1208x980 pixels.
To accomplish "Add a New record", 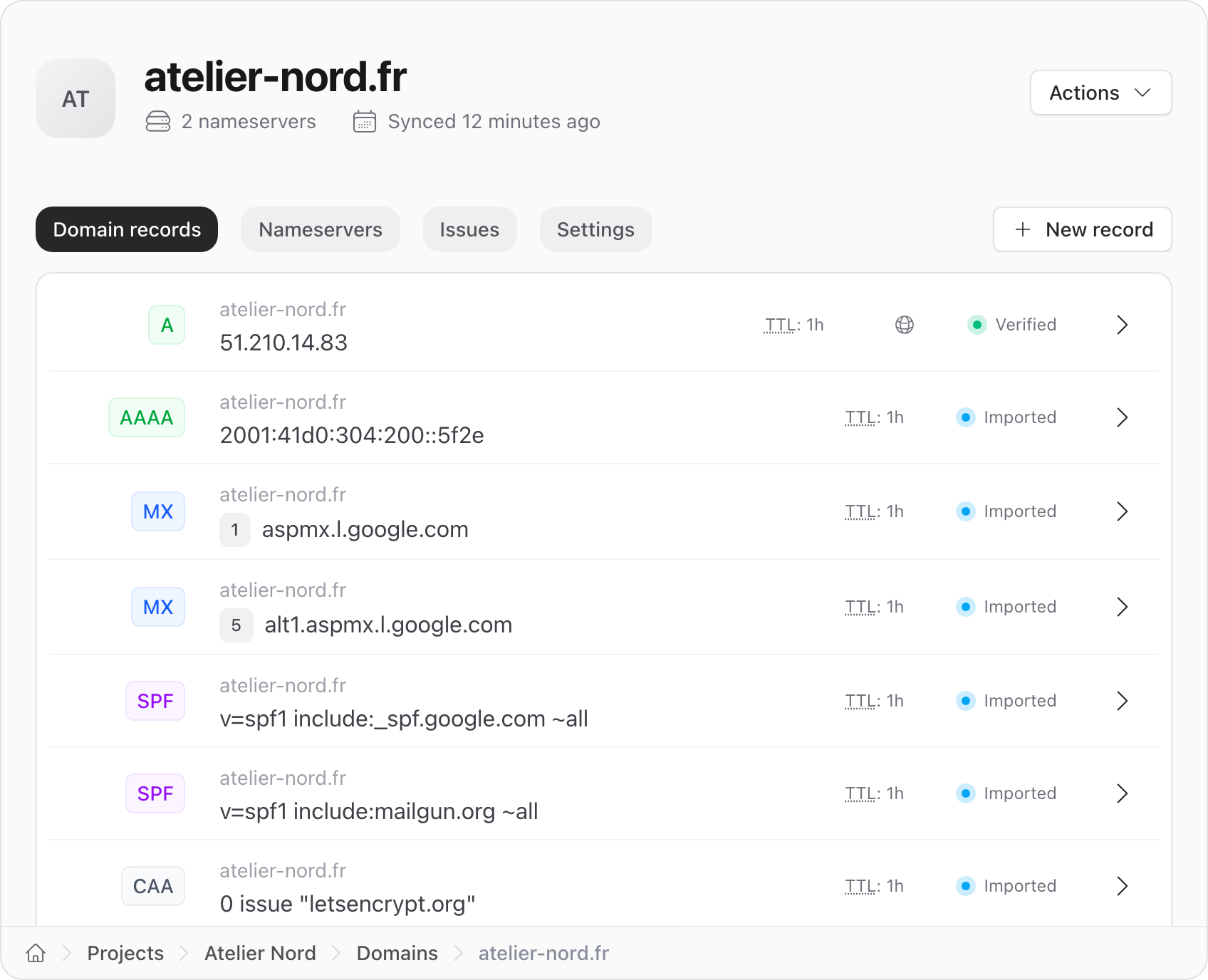I will pyautogui.click(x=1082, y=229).
